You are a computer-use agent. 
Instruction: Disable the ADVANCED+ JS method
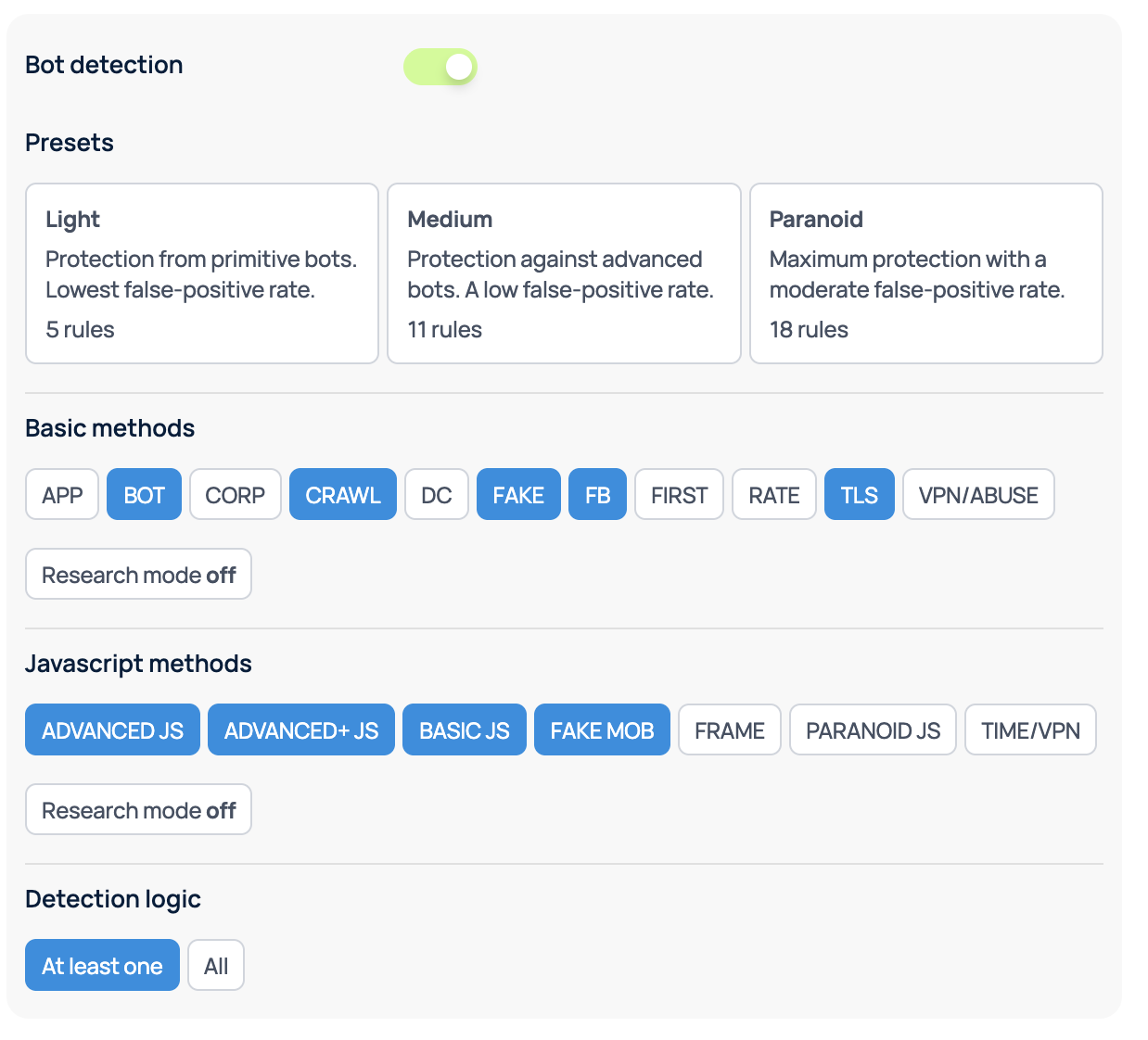300,730
